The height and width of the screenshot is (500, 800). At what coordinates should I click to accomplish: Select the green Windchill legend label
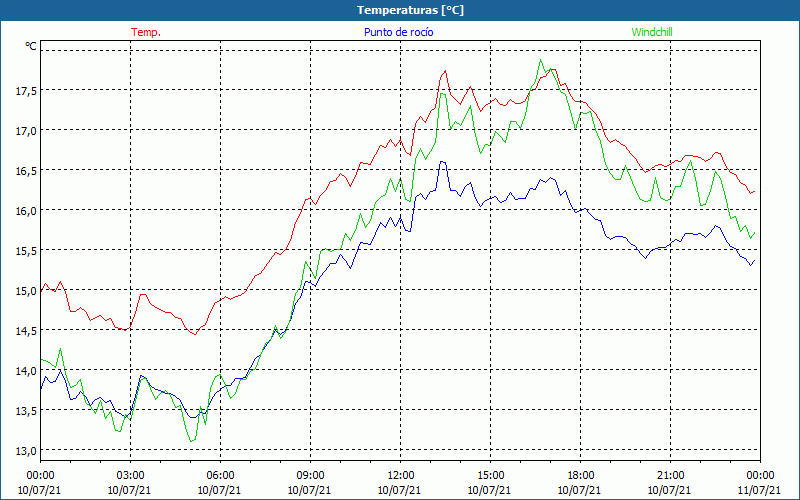[x=652, y=32]
